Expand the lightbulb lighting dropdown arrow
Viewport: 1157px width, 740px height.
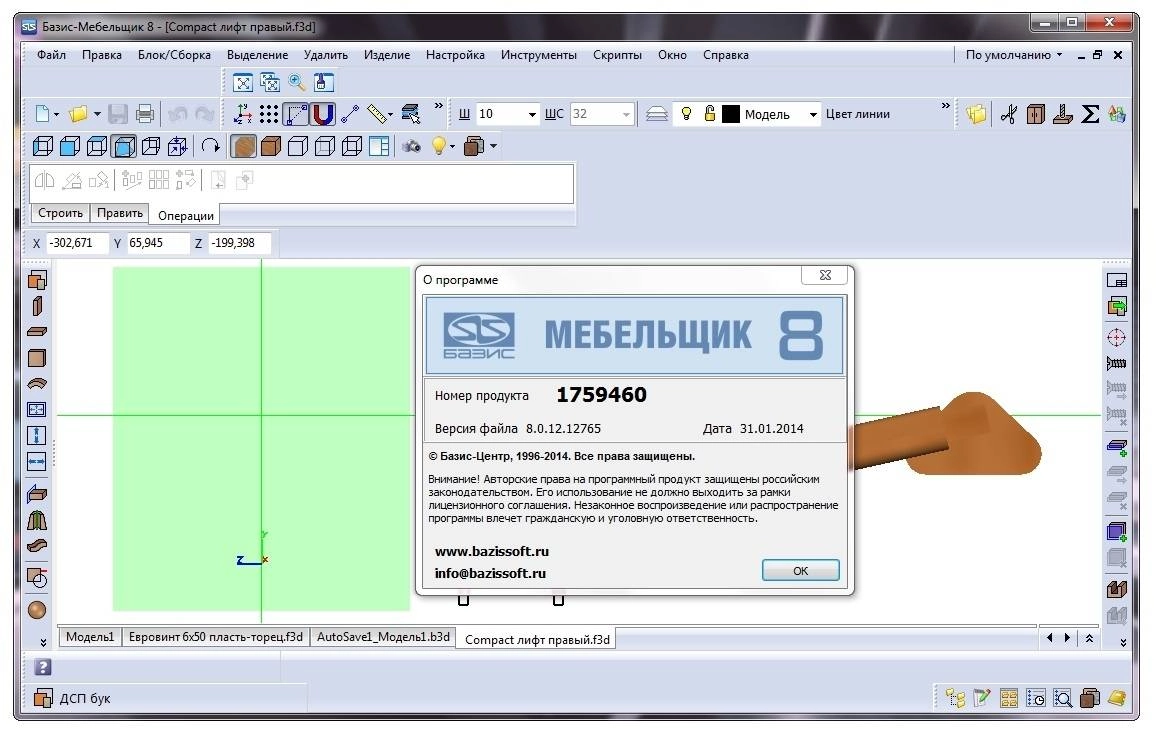pyautogui.click(x=452, y=146)
